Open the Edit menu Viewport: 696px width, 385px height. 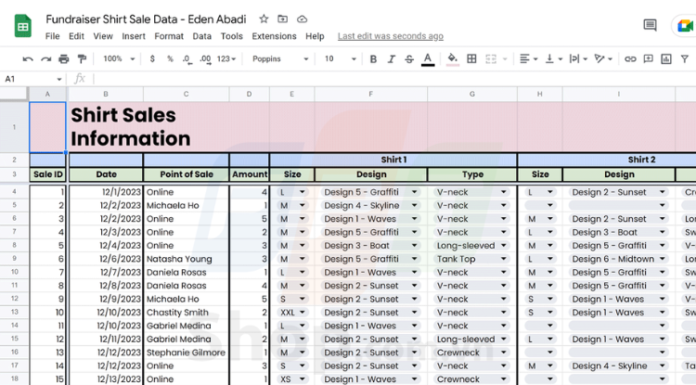click(76, 36)
